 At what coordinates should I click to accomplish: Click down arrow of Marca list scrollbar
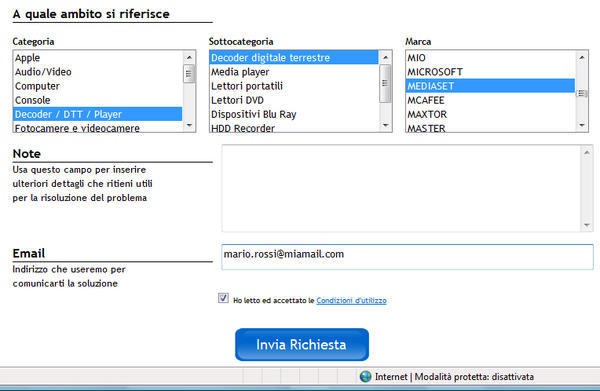[x=582, y=125]
